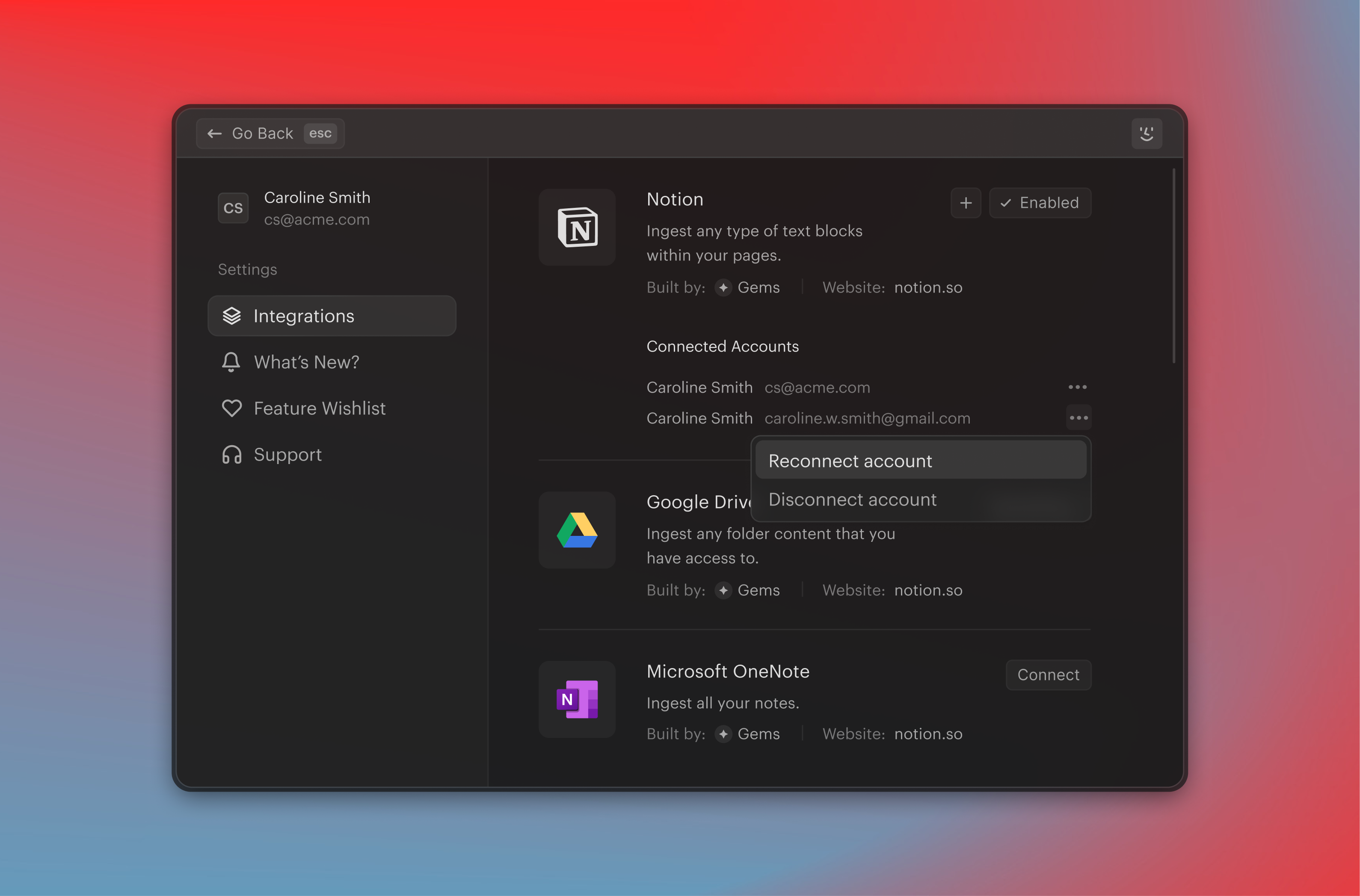The height and width of the screenshot is (896, 1360).
Task: Go to Feature Wishlist
Action: pos(319,408)
